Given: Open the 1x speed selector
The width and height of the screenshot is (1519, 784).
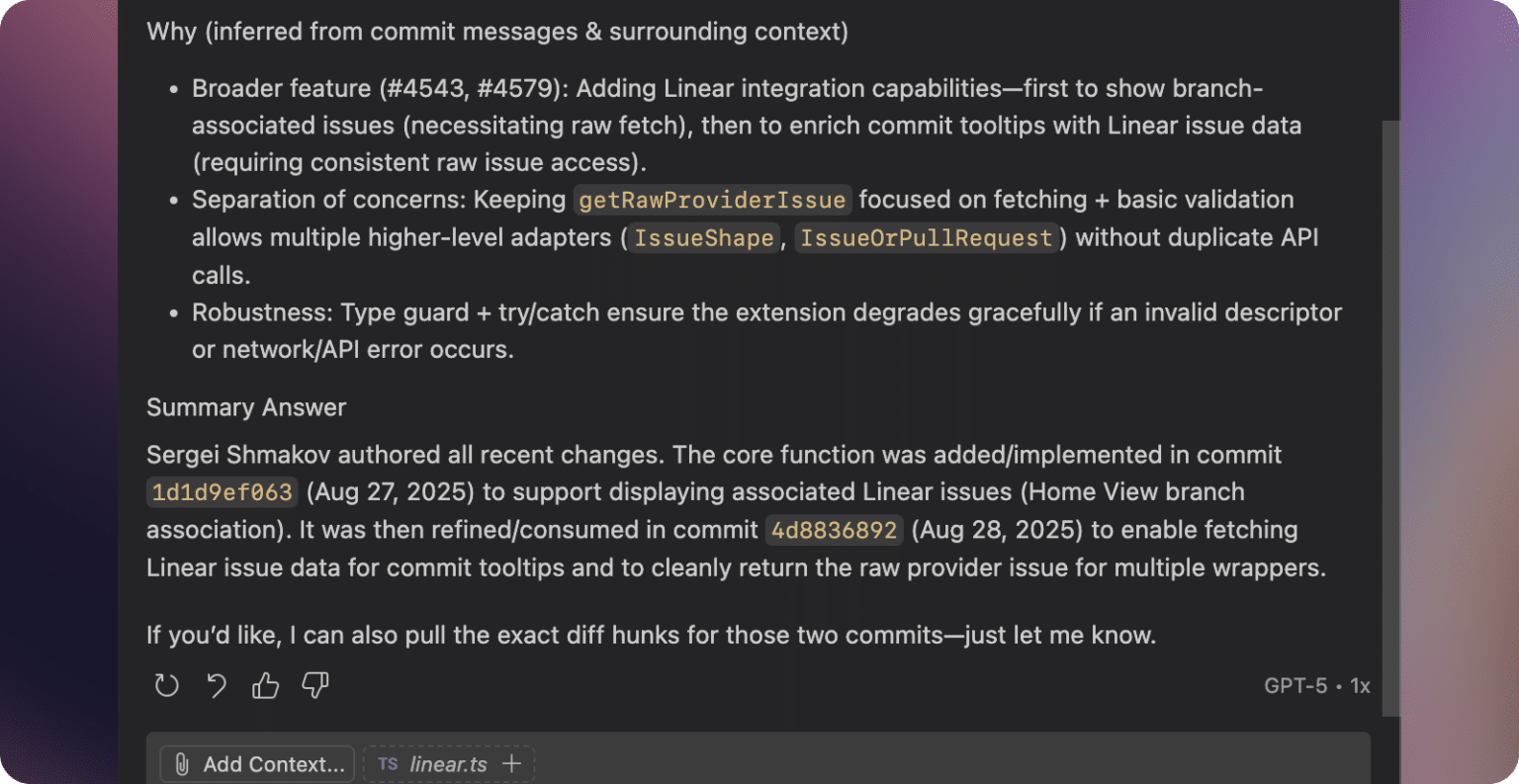Looking at the screenshot, I should [x=1360, y=685].
